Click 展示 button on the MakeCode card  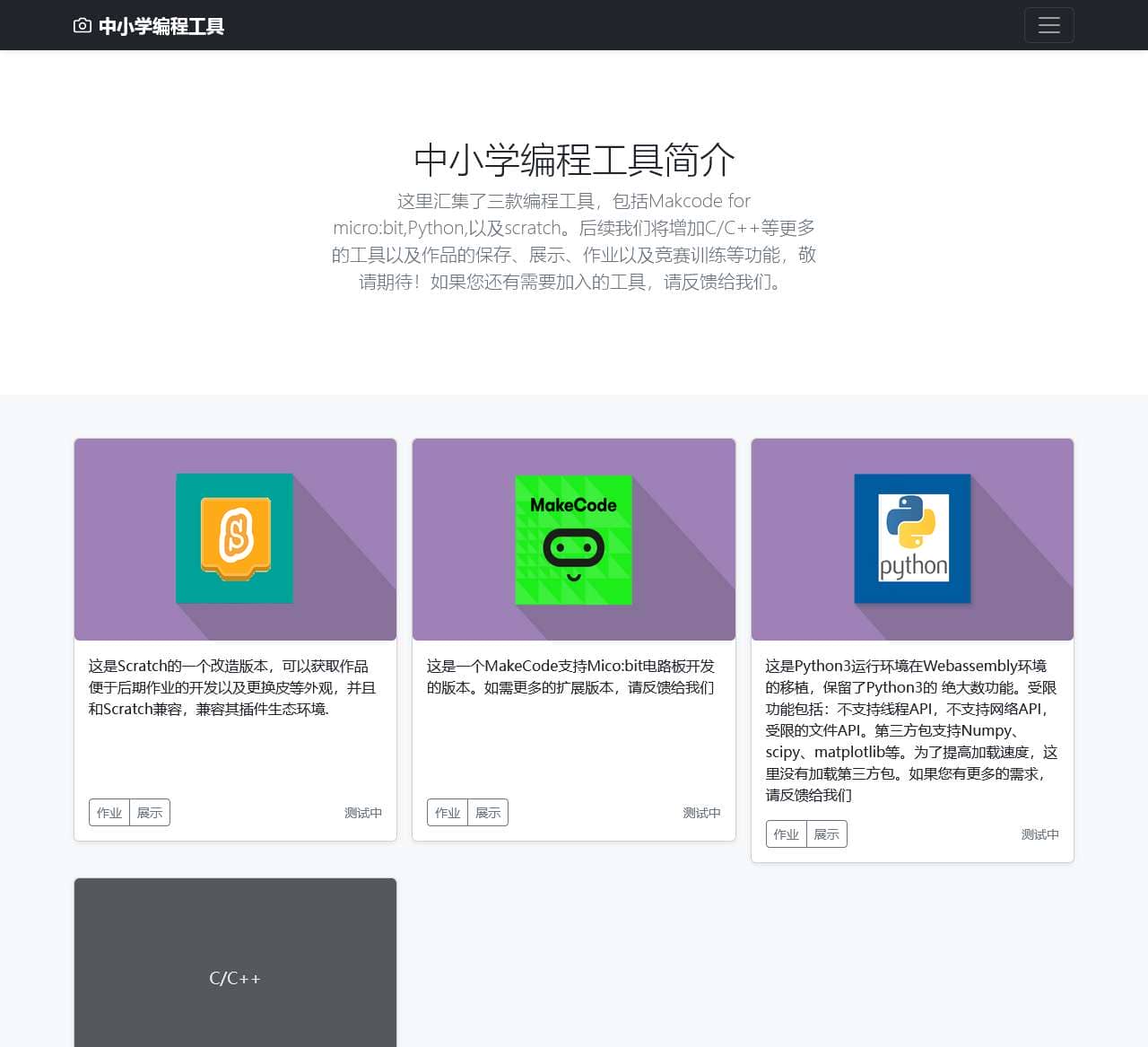(488, 813)
